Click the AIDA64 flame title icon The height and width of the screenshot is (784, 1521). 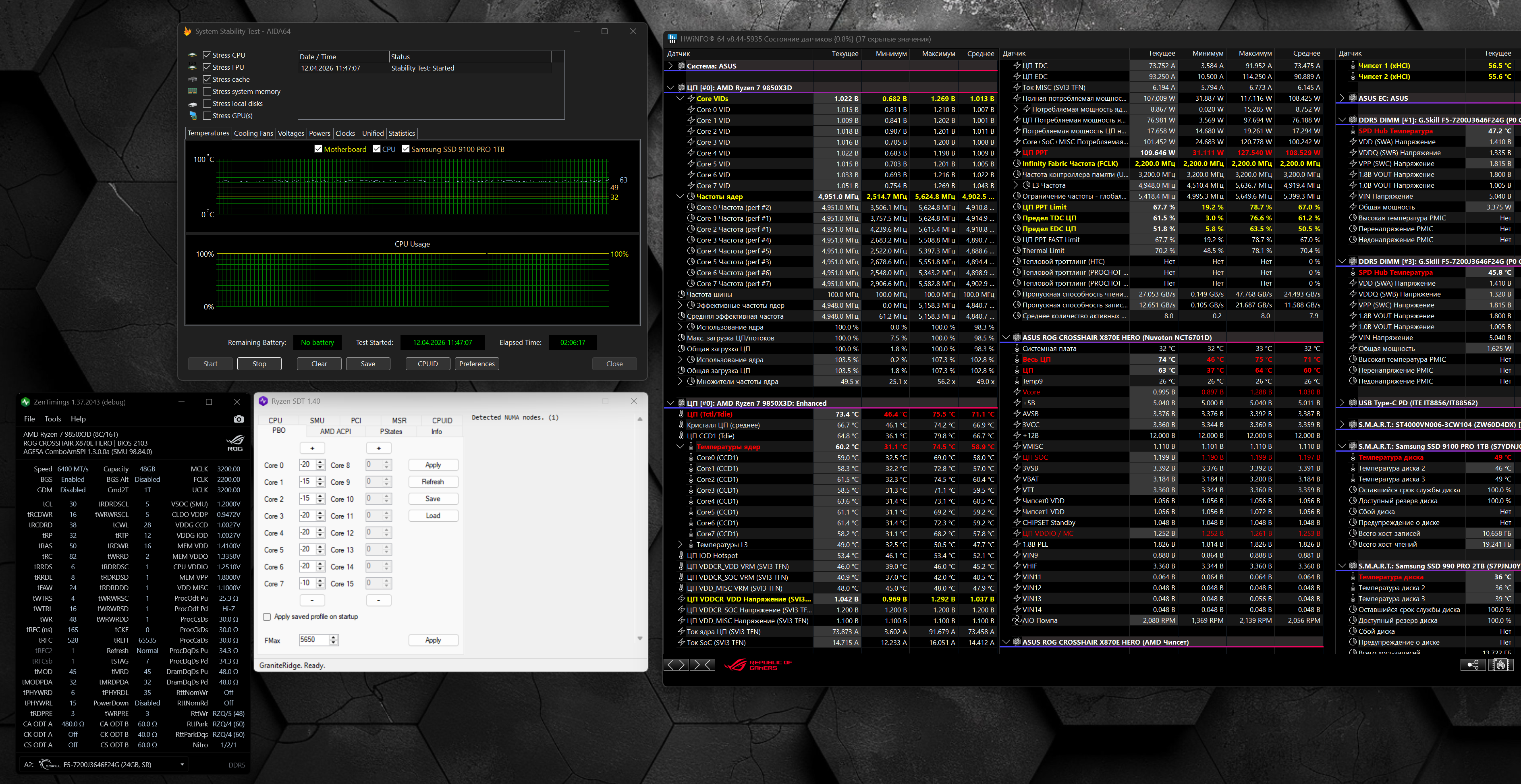point(188,31)
